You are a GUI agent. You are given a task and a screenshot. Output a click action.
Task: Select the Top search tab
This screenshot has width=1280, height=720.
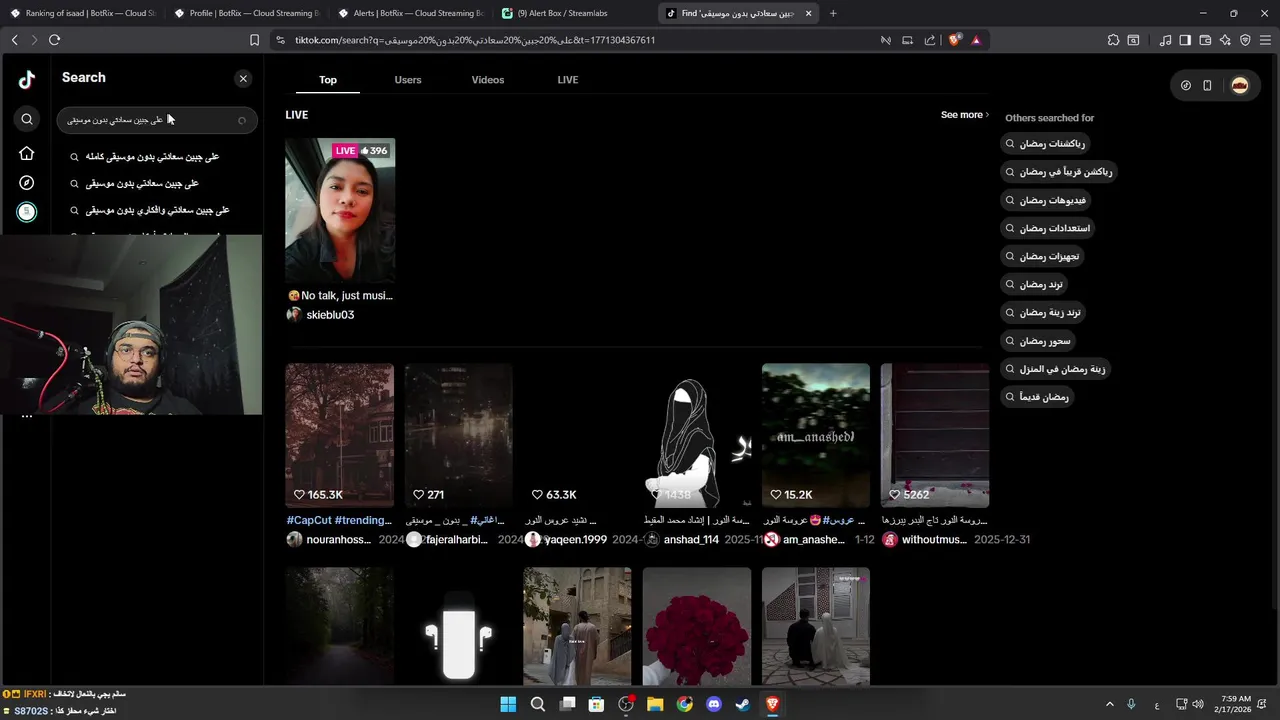(328, 80)
